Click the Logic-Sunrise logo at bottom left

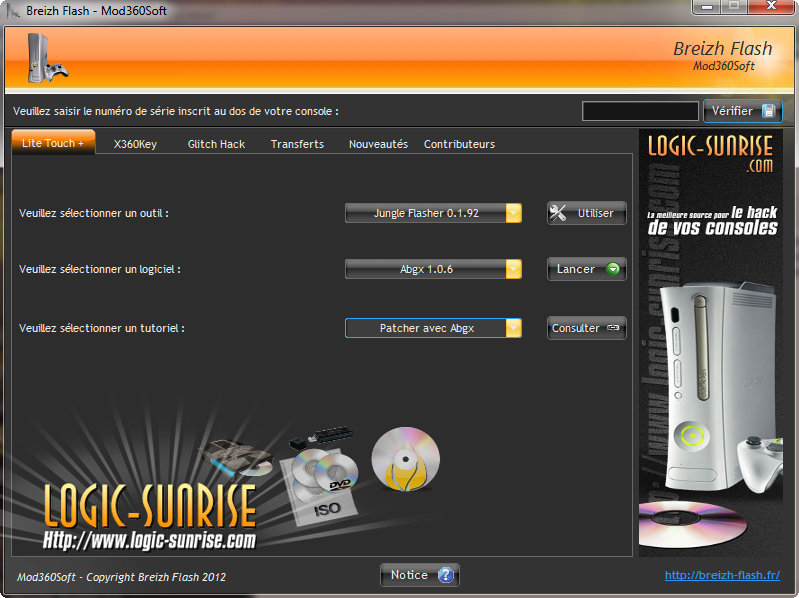coord(149,516)
